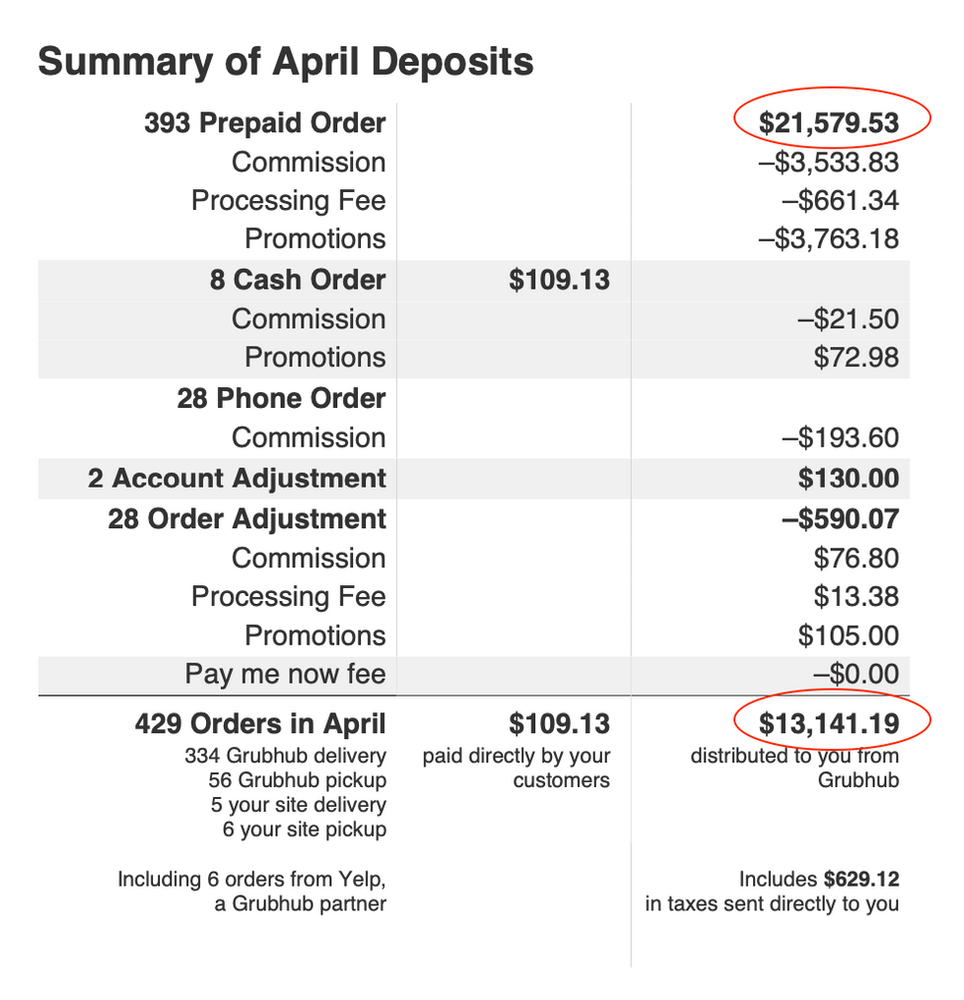Screen dimensions: 964x1000
Task: Click the $130.00 account adjustment amount
Action: tap(848, 478)
